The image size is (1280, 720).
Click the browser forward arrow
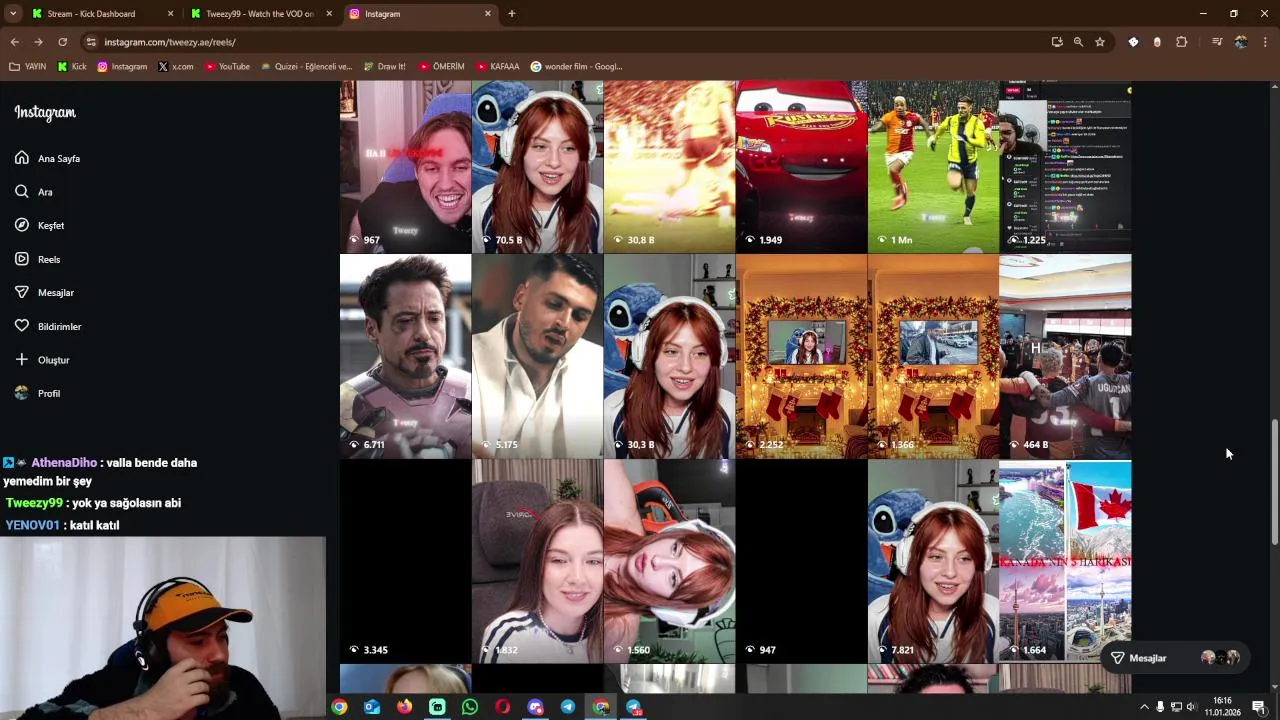pos(38,42)
